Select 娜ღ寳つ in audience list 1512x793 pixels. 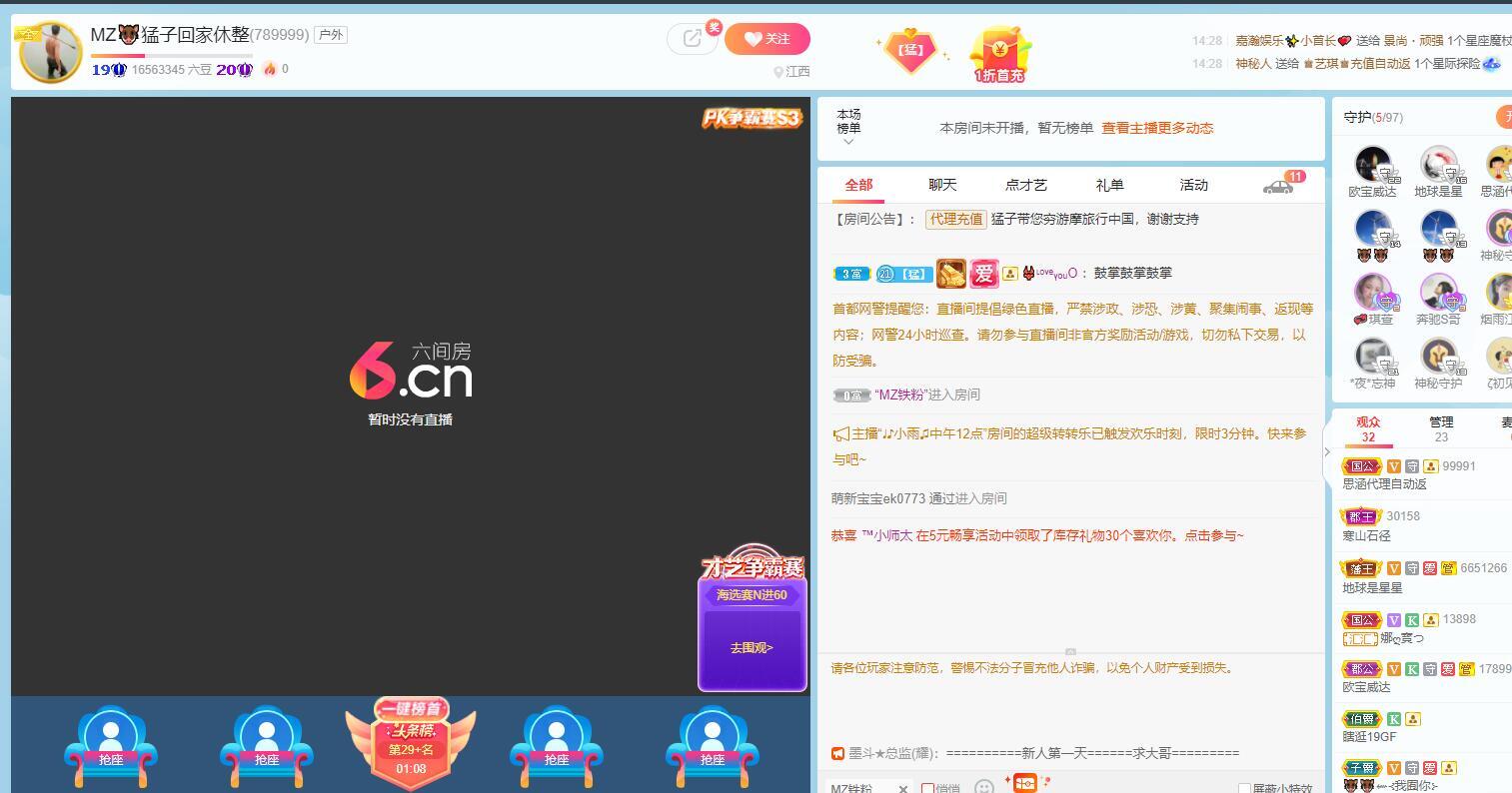click(1401, 638)
